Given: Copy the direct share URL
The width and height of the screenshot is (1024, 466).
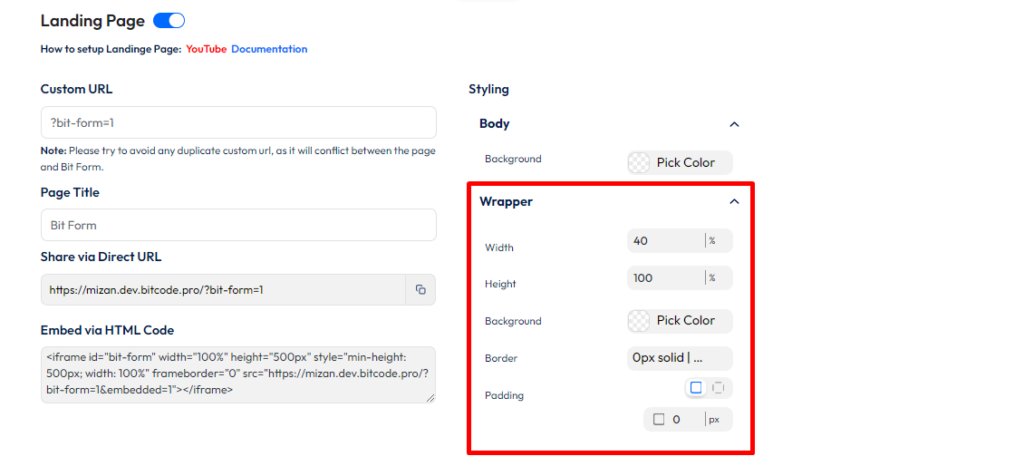Looking at the screenshot, I should (420, 290).
